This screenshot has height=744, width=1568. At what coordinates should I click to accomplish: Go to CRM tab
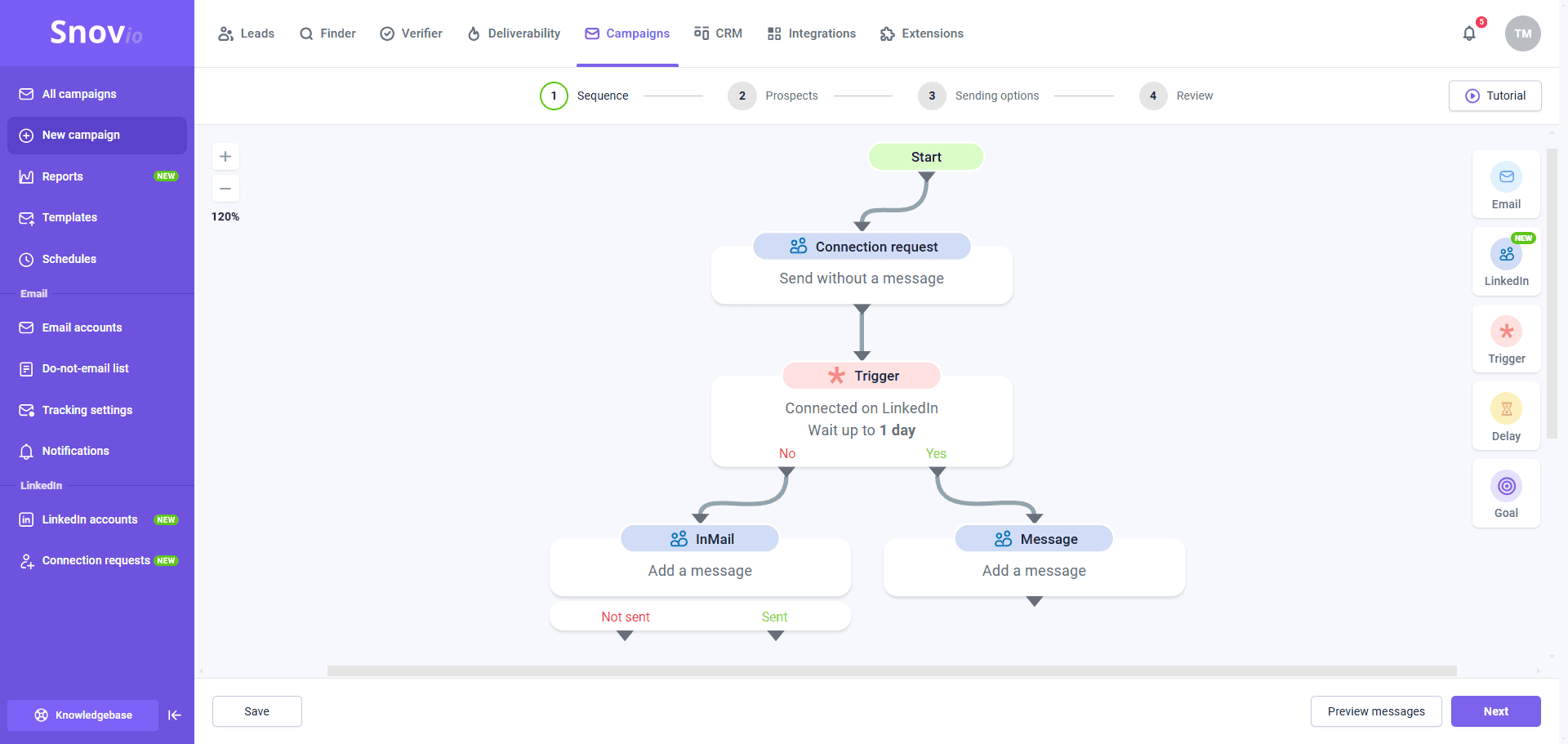(x=718, y=33)
